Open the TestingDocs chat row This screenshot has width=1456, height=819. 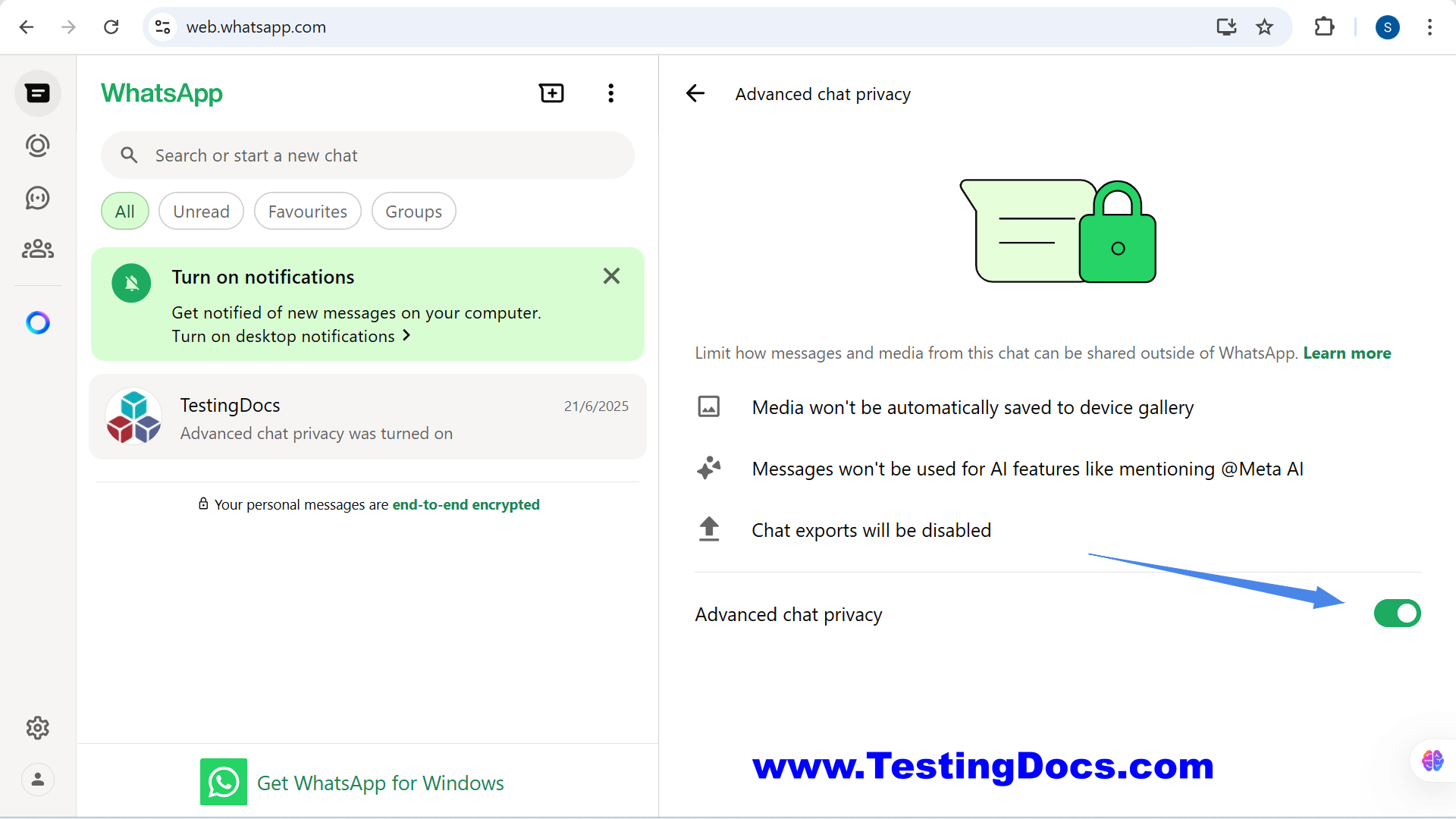(368, 417)
